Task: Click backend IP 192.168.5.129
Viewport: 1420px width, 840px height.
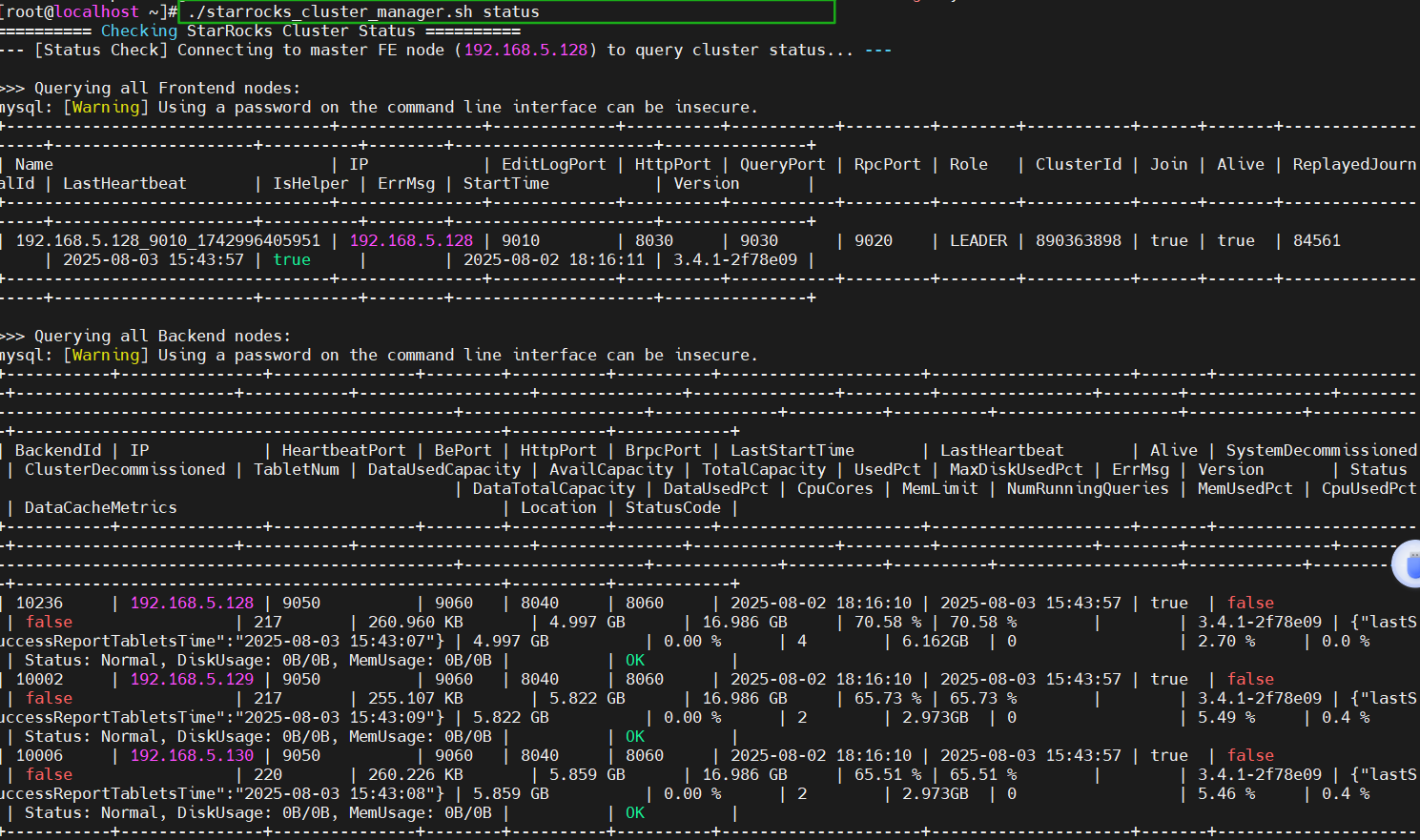Action: (192, 679)
